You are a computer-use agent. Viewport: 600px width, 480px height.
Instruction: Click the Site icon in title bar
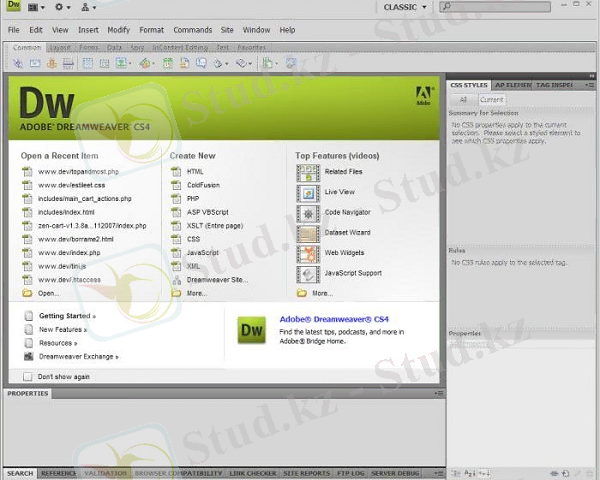pyautogui.click(x=85, y=7)
